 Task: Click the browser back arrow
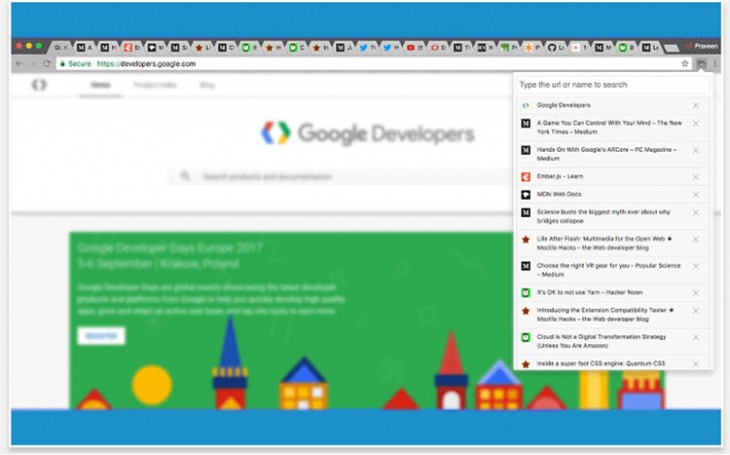coord(19,64)
